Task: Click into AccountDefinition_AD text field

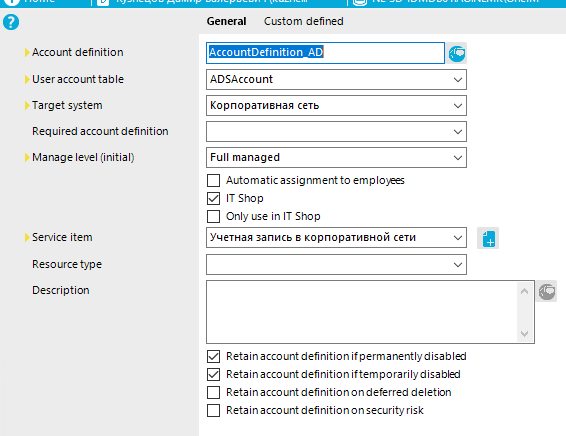Action: coord(325,53)
